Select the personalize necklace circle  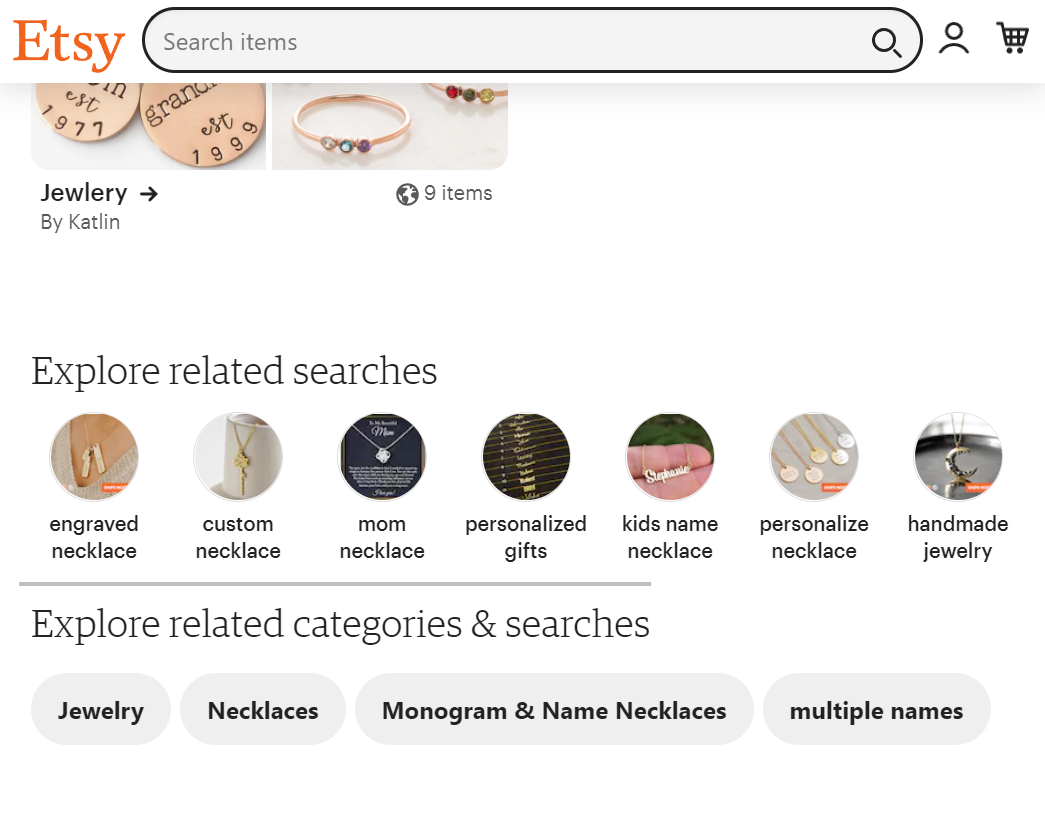point(814,456)
